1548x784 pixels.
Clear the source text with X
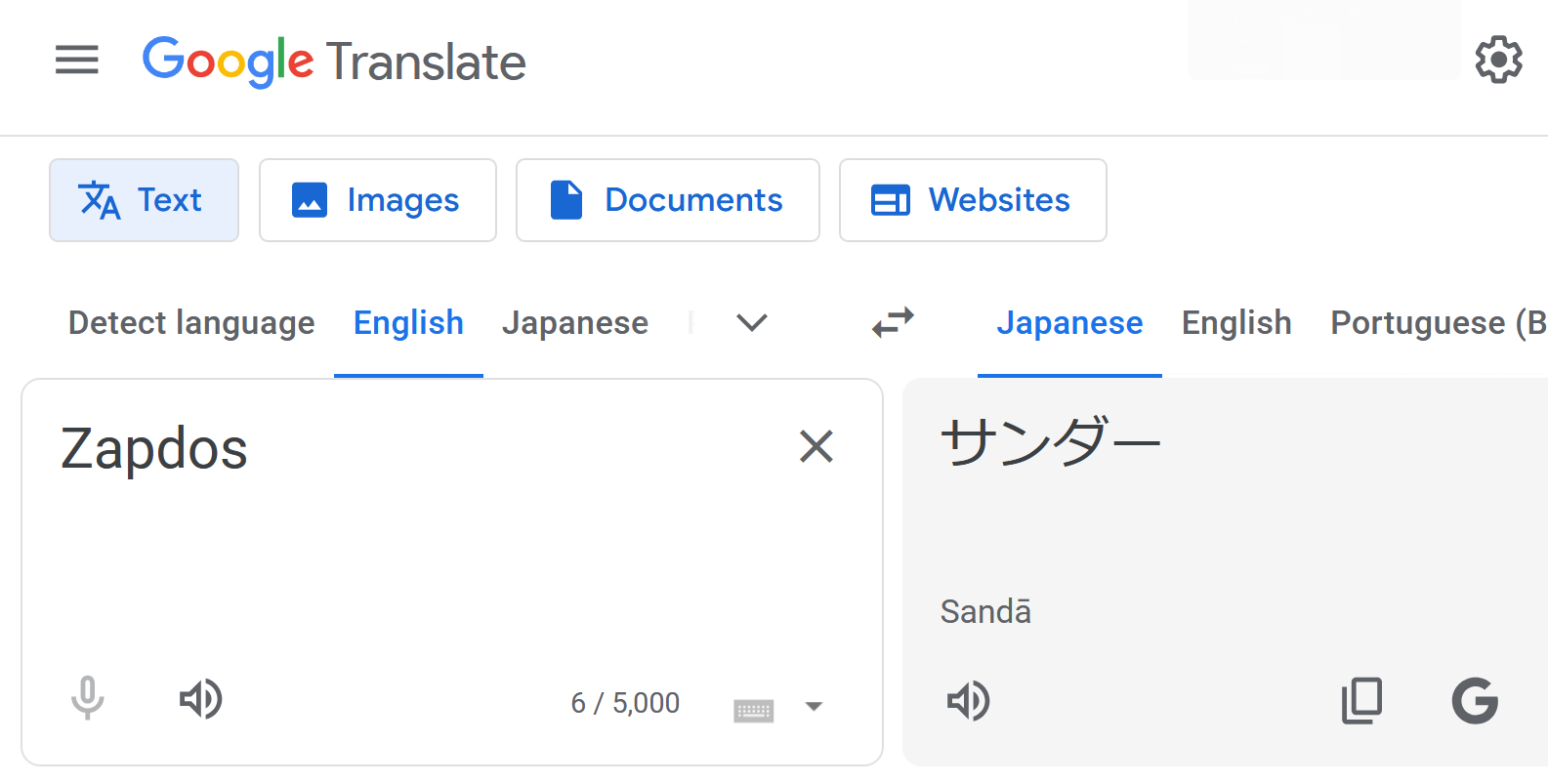(x=816, y=447)
